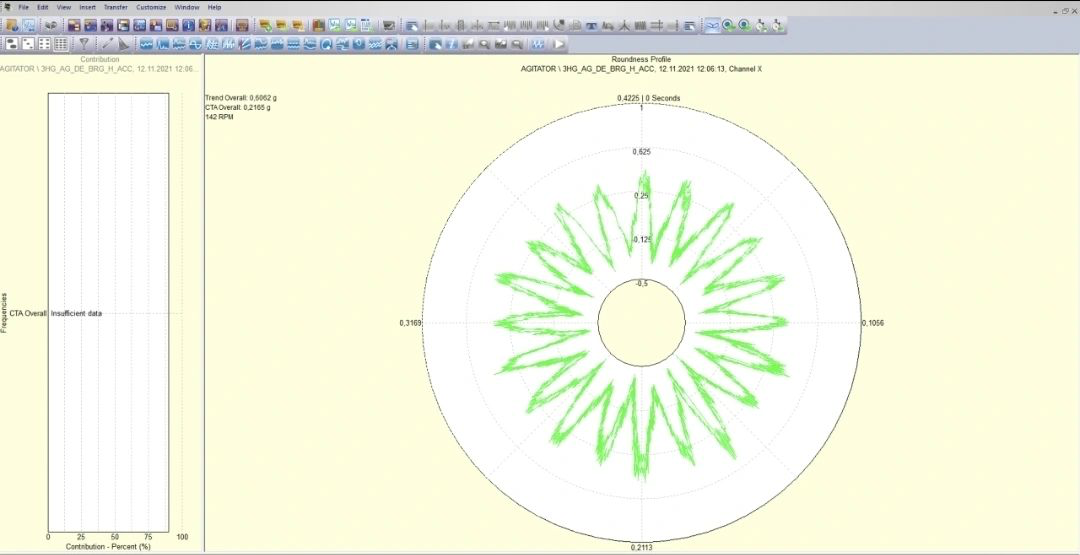Click the italic 'i' information tool icon
Screen dimensions: 1080x555
(x=452, y=44)
